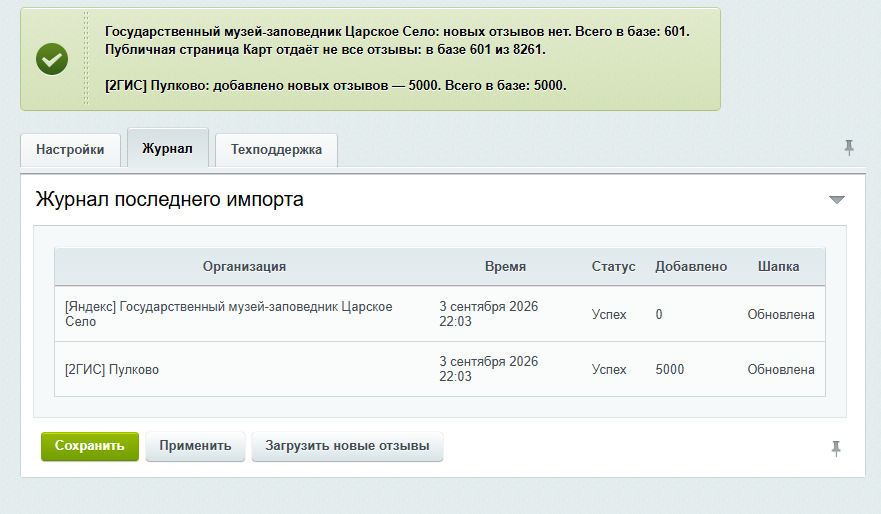Viewport: 881px width, 514px height.
Task: Click the green success checkmark icon
Action: (x=52, y=59)
